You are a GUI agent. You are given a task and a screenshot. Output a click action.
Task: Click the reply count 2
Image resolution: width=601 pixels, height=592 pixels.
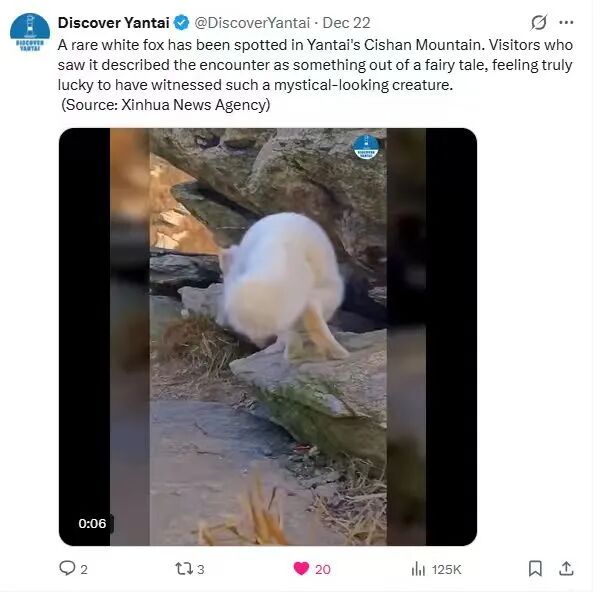(x=84, y=569)
